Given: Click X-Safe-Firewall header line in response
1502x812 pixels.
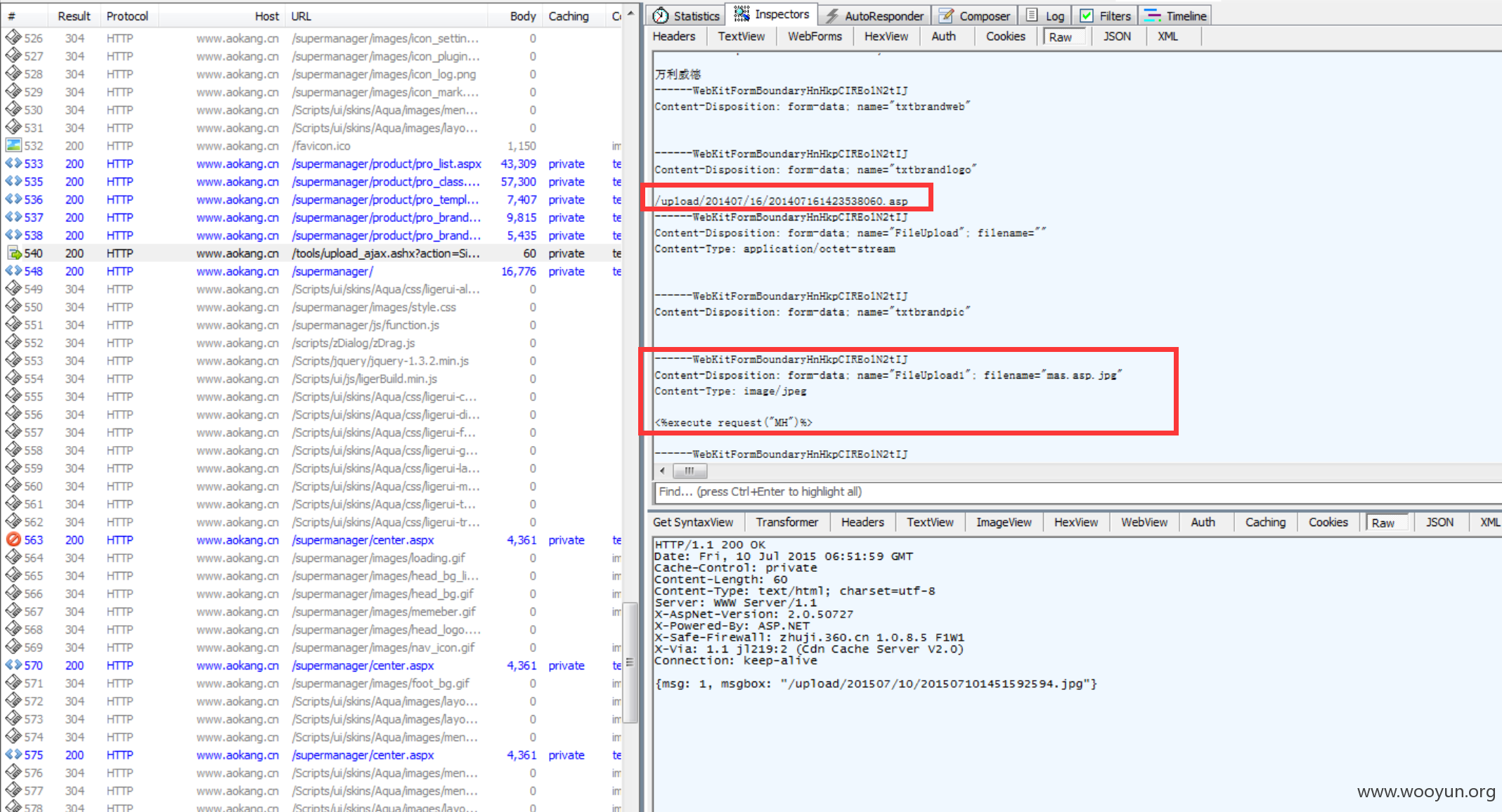Looking at the screenshot, I should (809, 638).
